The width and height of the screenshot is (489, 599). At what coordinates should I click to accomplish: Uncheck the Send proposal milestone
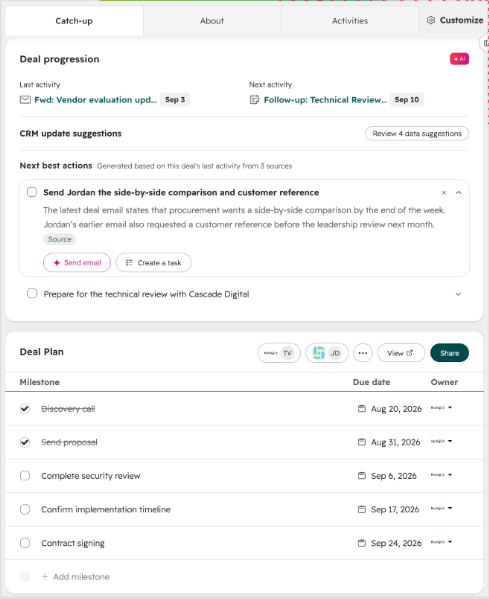(25, 442)
